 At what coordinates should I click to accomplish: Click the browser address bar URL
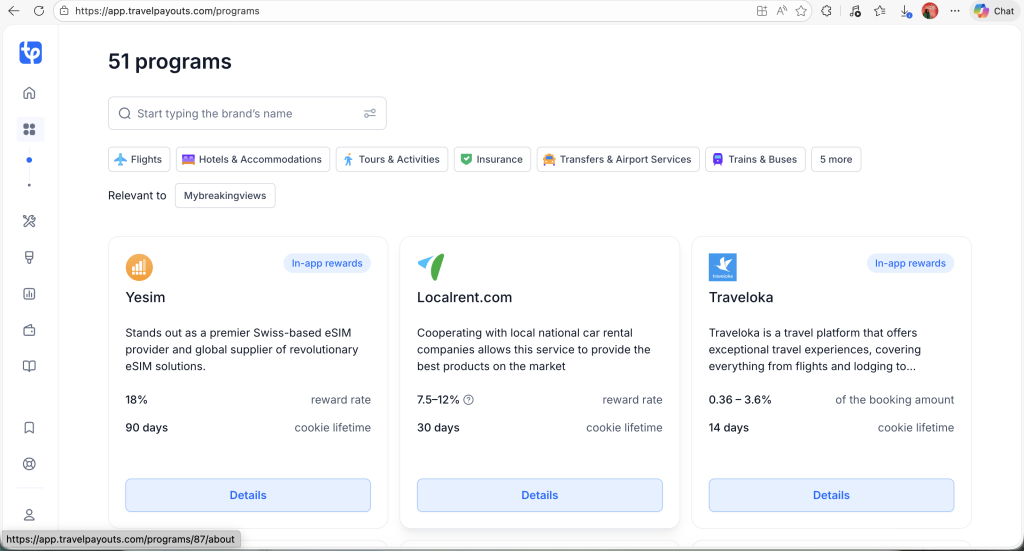point(167,11)
